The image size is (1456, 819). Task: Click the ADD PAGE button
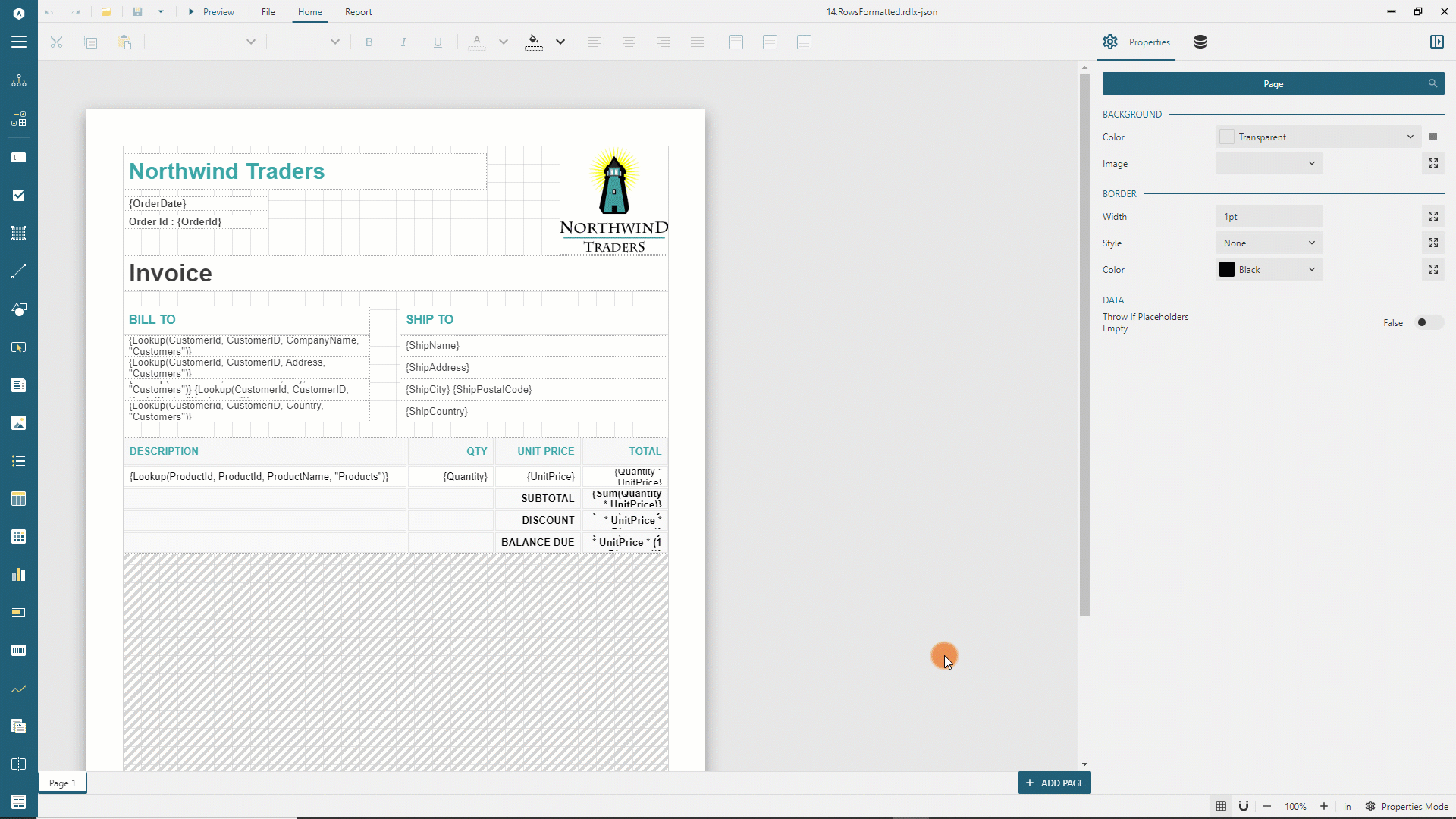(1054, 783)
